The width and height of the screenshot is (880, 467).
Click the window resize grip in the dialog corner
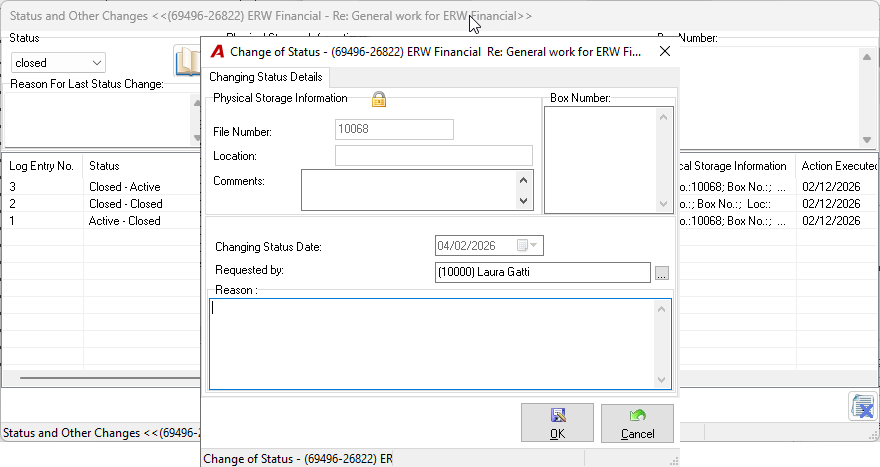click(x=674, y=461)
